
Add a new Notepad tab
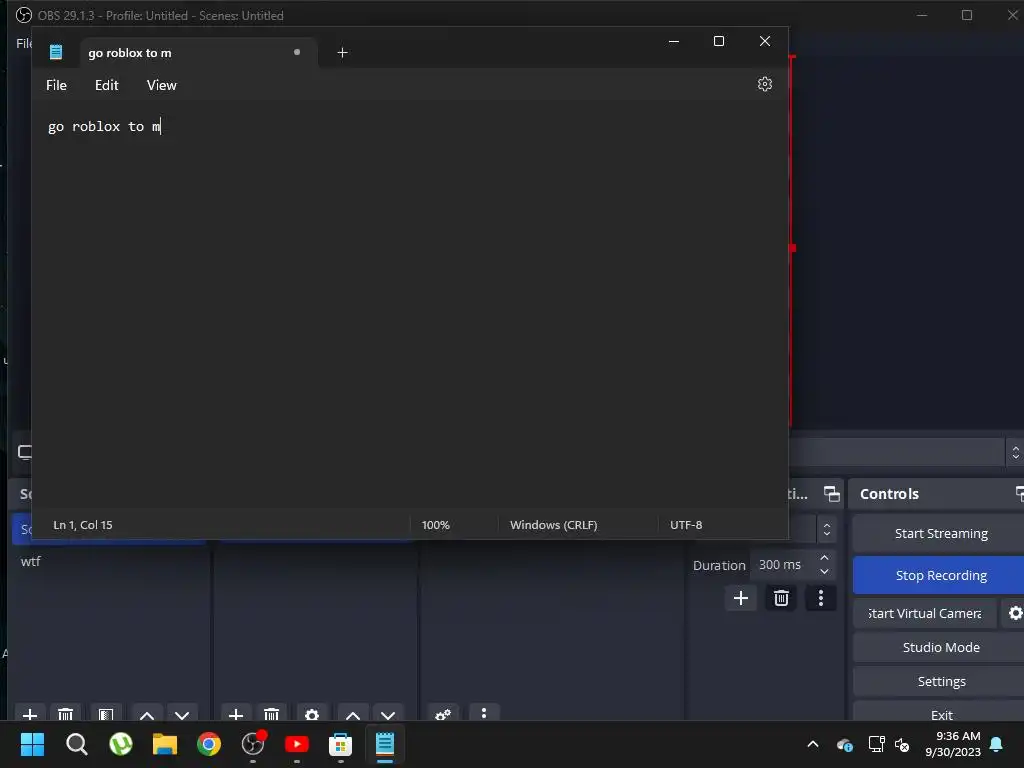pyautogui.click(x=342, y=52)
